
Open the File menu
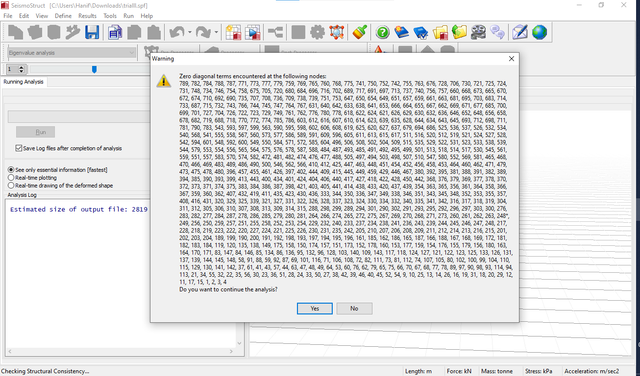[x=8, y=16]
